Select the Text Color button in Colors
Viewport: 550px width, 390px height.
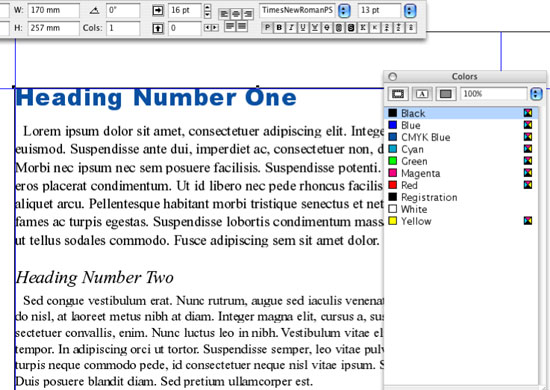[x=422, y=94]
